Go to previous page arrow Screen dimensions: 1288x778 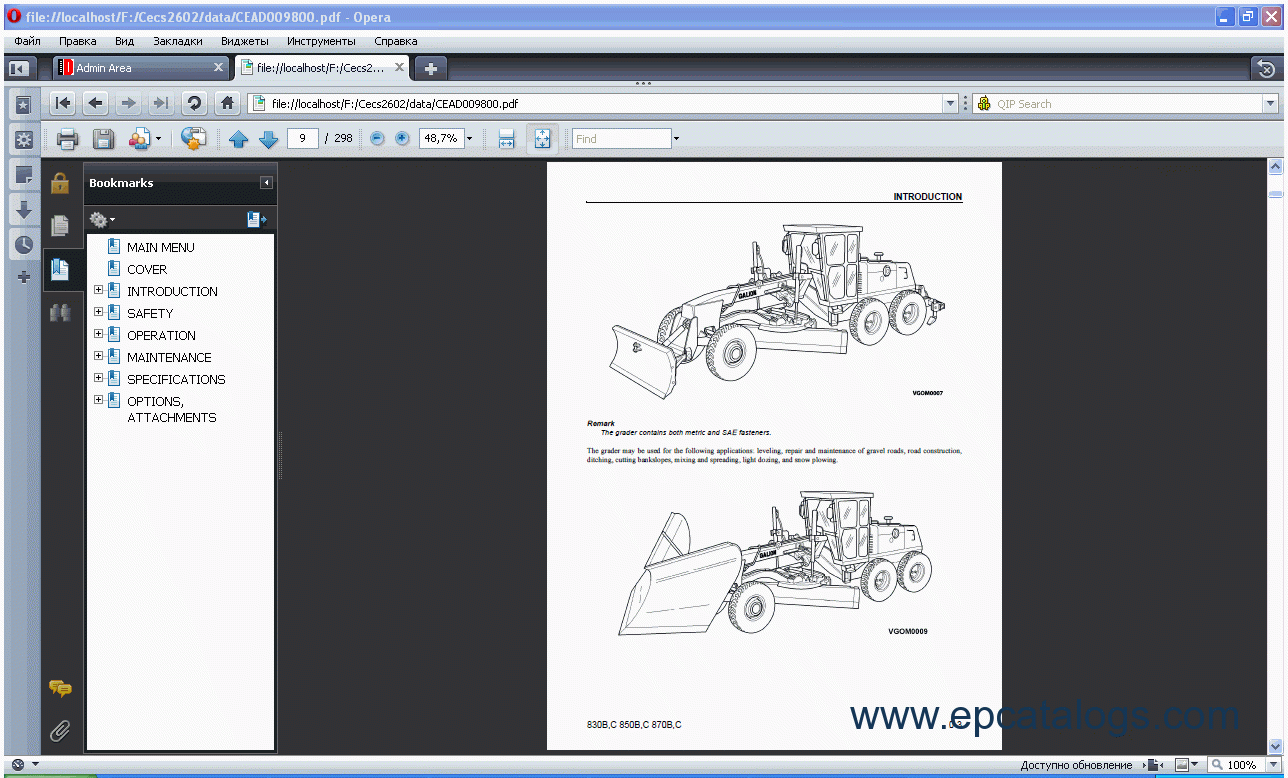coord(238,139)
